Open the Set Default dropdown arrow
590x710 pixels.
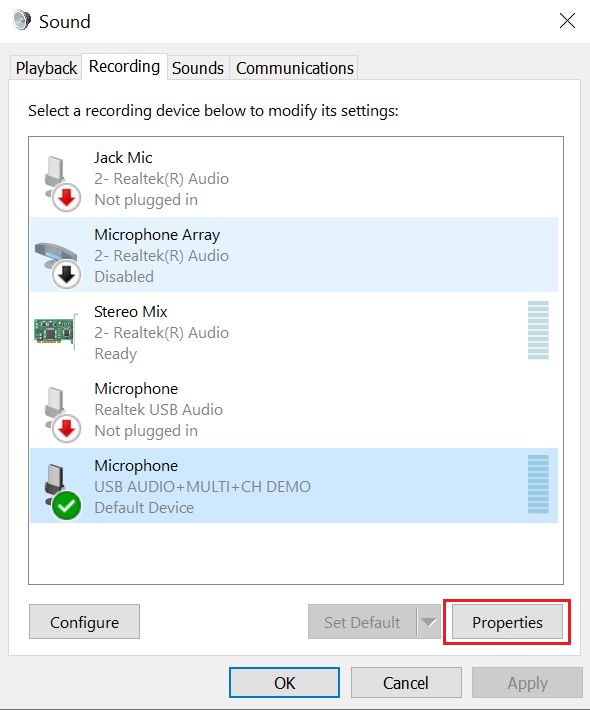click(x=428, y=622)
